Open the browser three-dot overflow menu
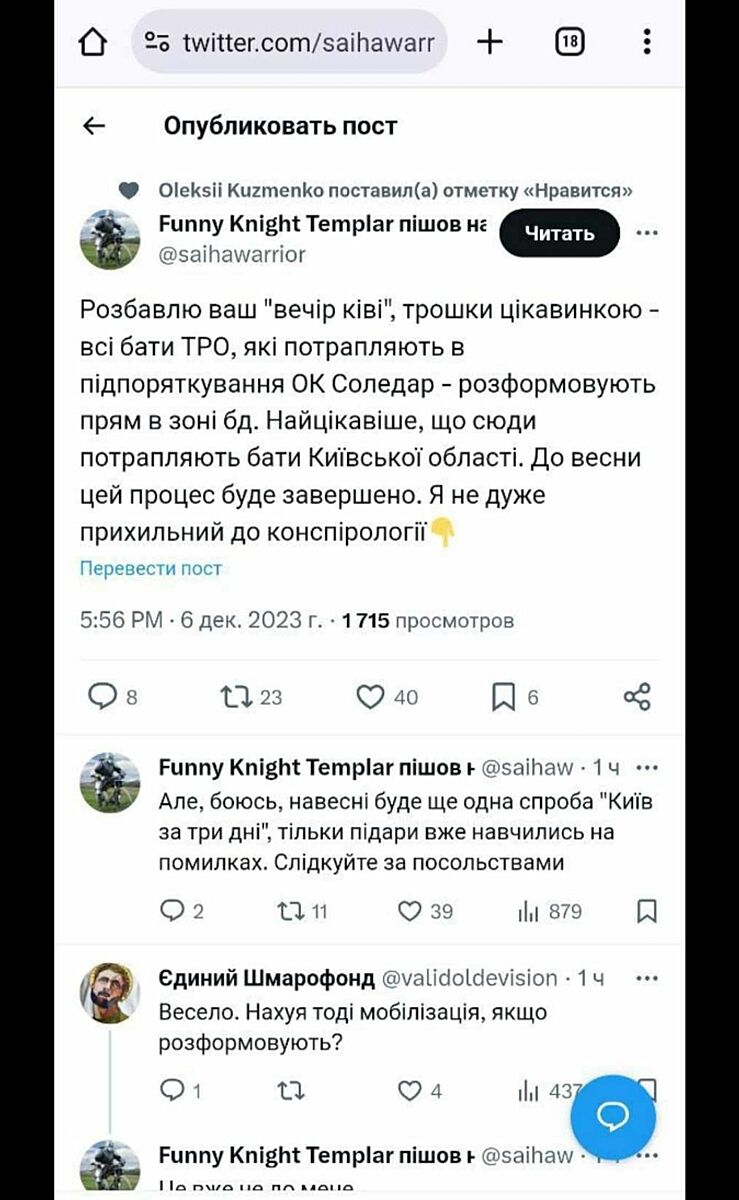The height and width of the screenshot is (1200, 739). point(647,41)
